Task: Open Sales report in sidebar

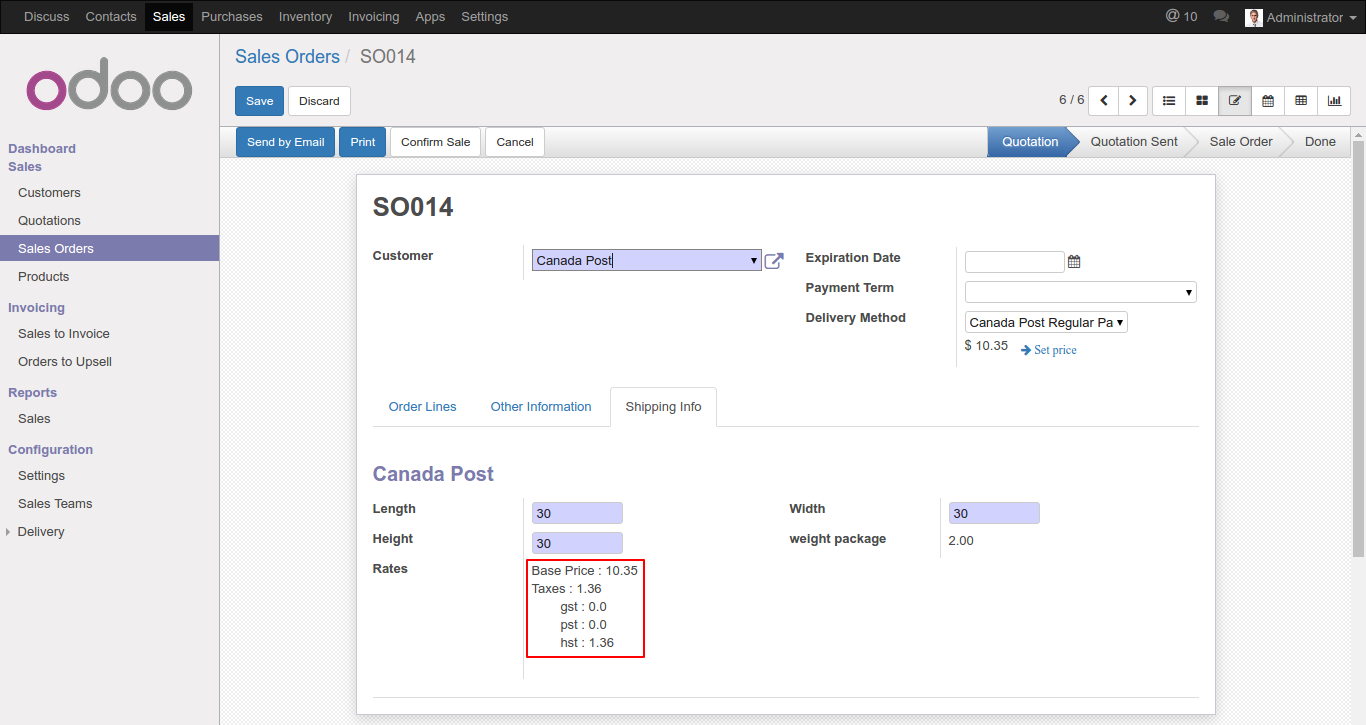Action: (x=34, y=419)
